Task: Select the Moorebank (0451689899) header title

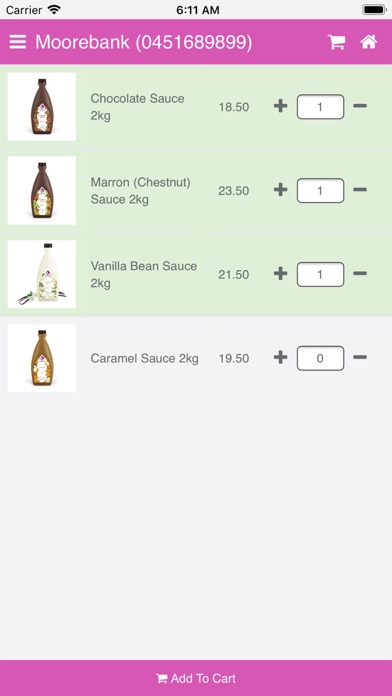Action: tap(143, 42)
